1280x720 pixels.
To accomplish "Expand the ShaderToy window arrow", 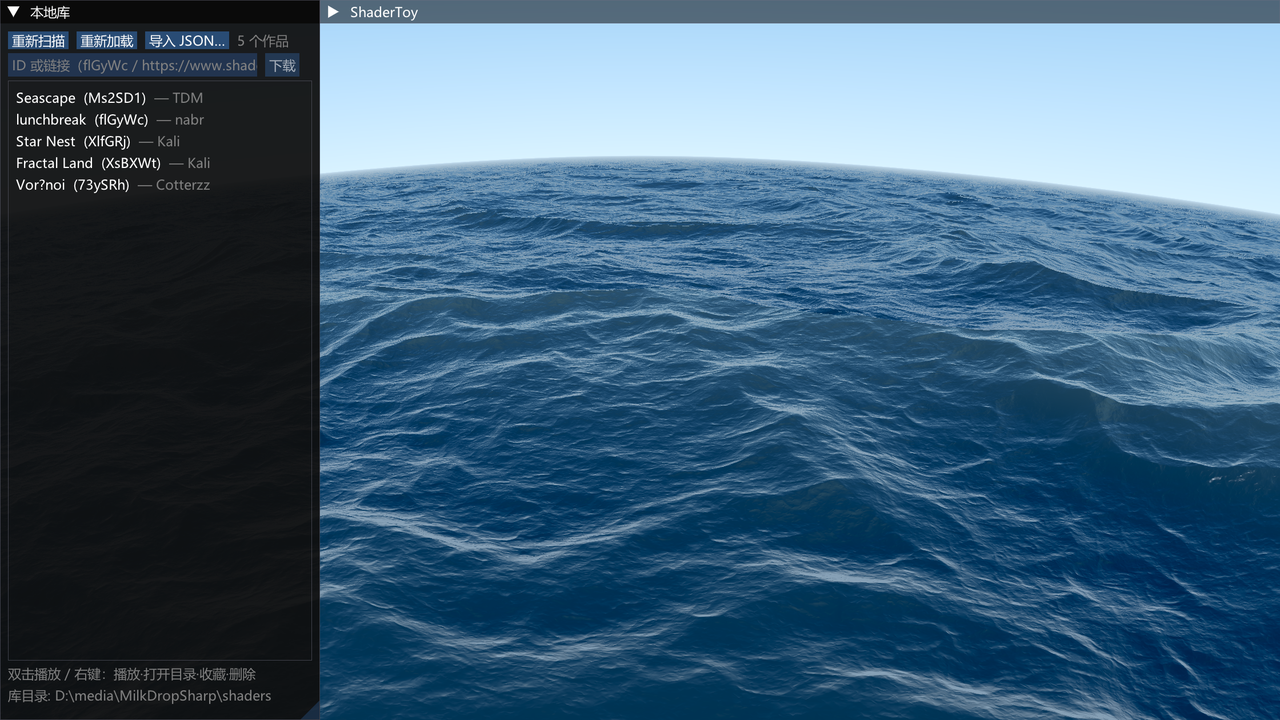I will [334, 12].
